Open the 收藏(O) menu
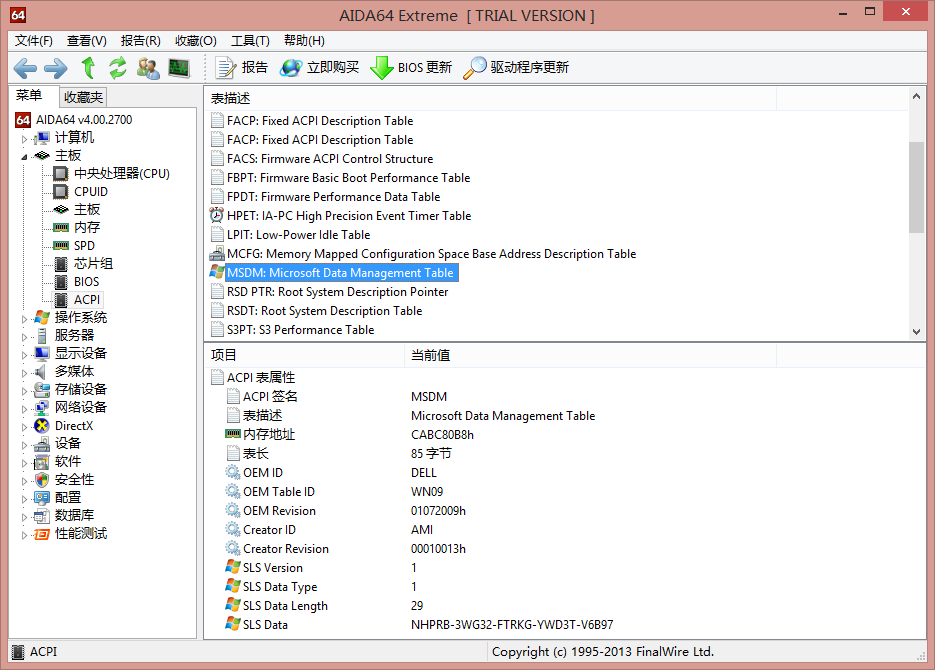Viewport: 935px width, 670px height. coord(196,41)
